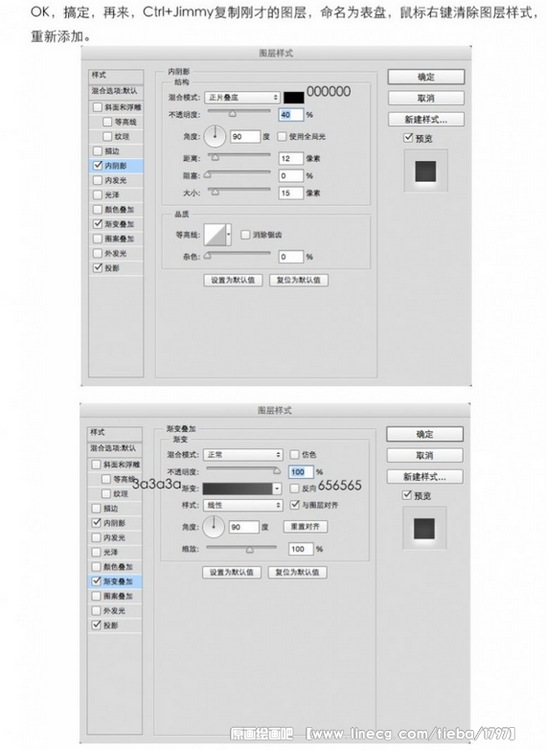Viewport: 547px width, 750px height.
Task: Click the black shadow color swatch in Inner Shadow dialog
Action: [294, 98]
